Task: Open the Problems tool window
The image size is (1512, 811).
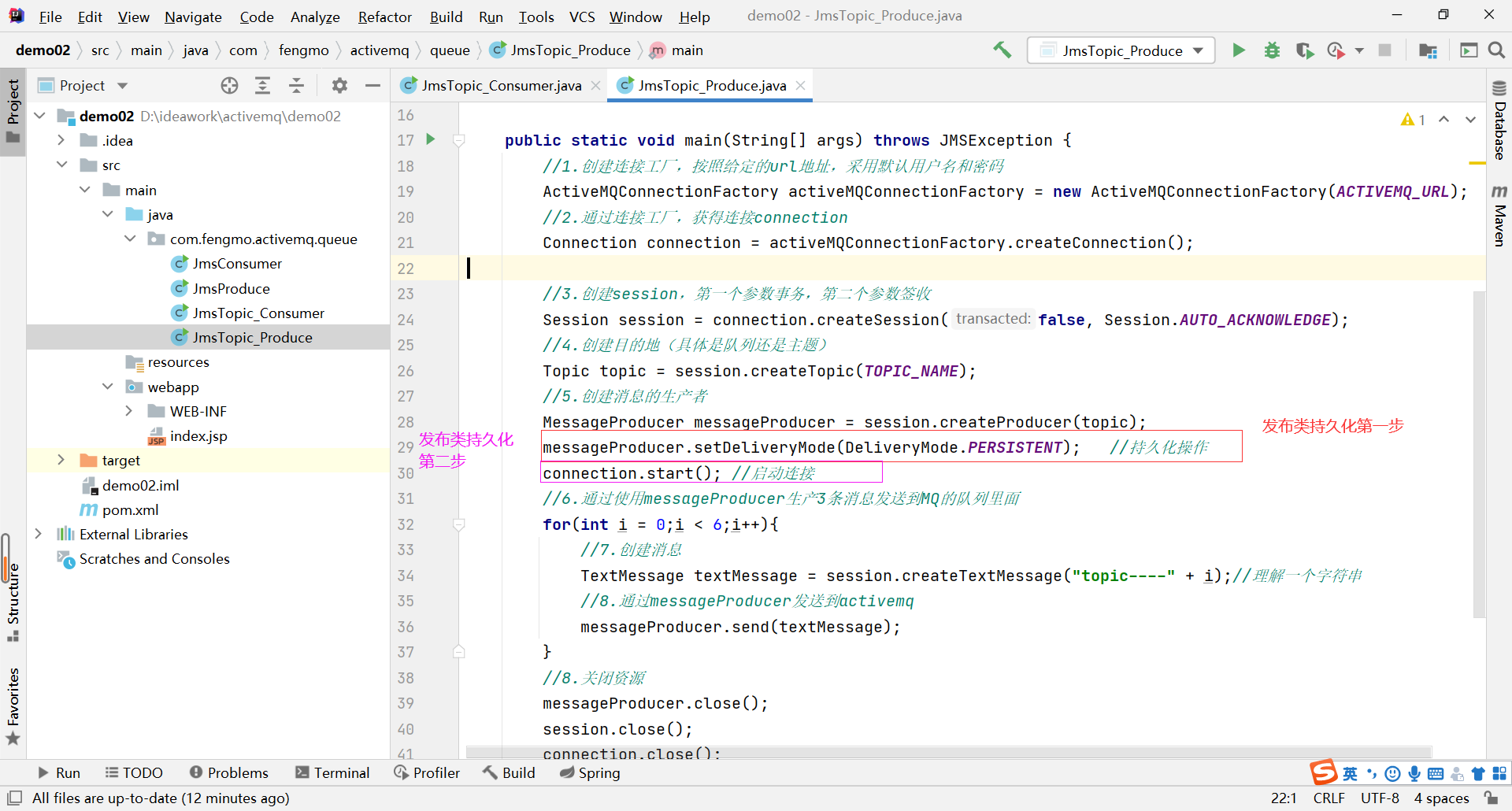Action: [x=228, y=772]
